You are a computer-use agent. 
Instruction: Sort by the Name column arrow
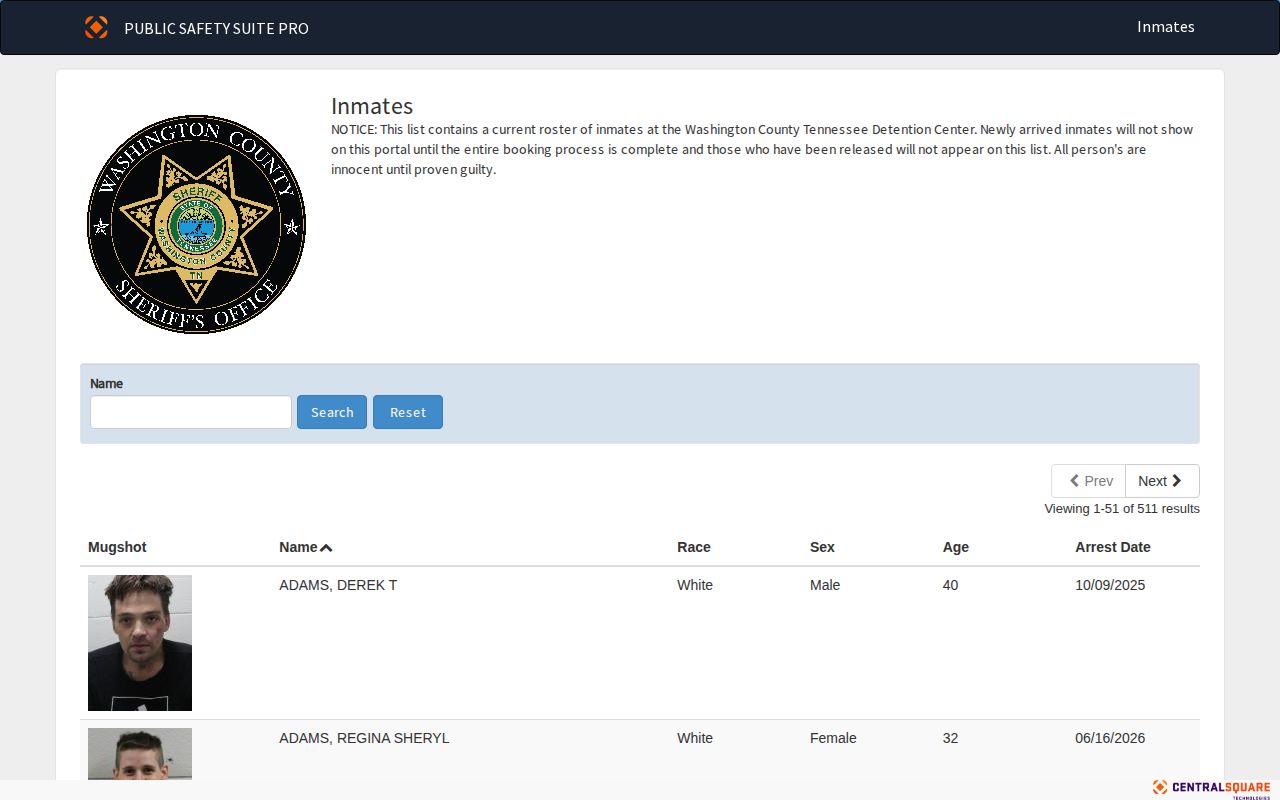[x=326, y=547]
